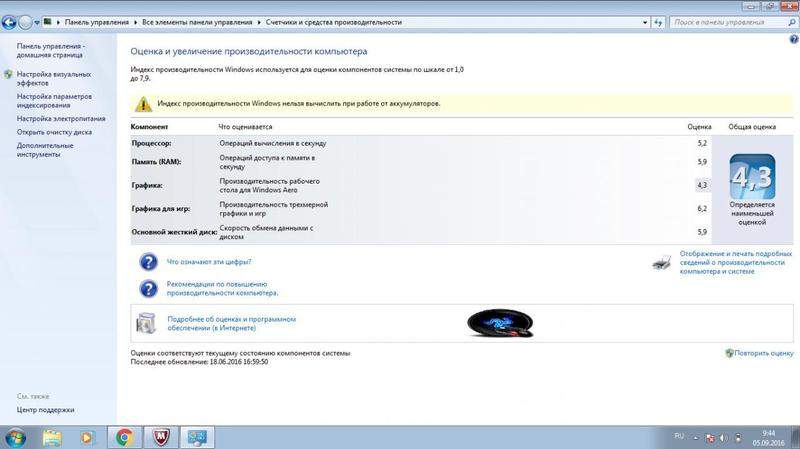Launch Windows Media Player from taskbar

[x=86, y=438]
